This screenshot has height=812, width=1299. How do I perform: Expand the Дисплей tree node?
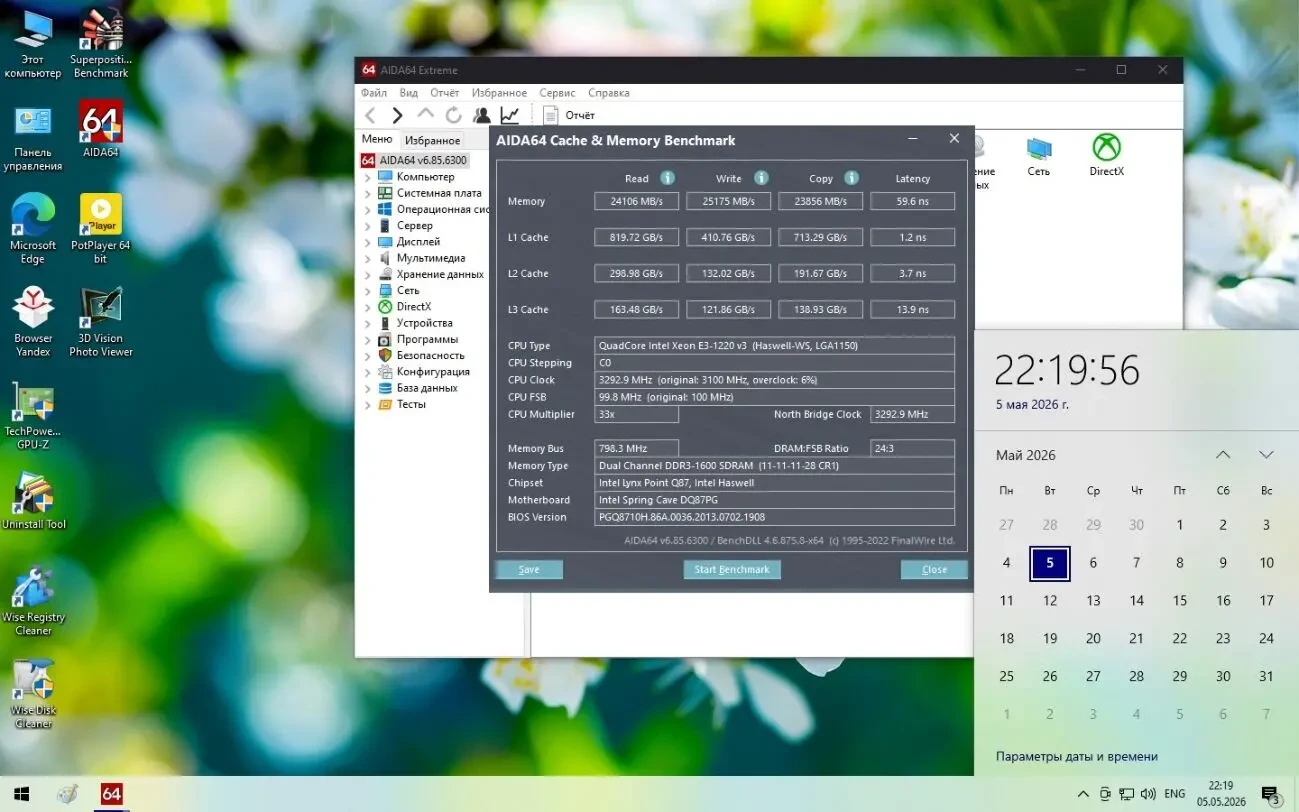(x=367, y=242)
